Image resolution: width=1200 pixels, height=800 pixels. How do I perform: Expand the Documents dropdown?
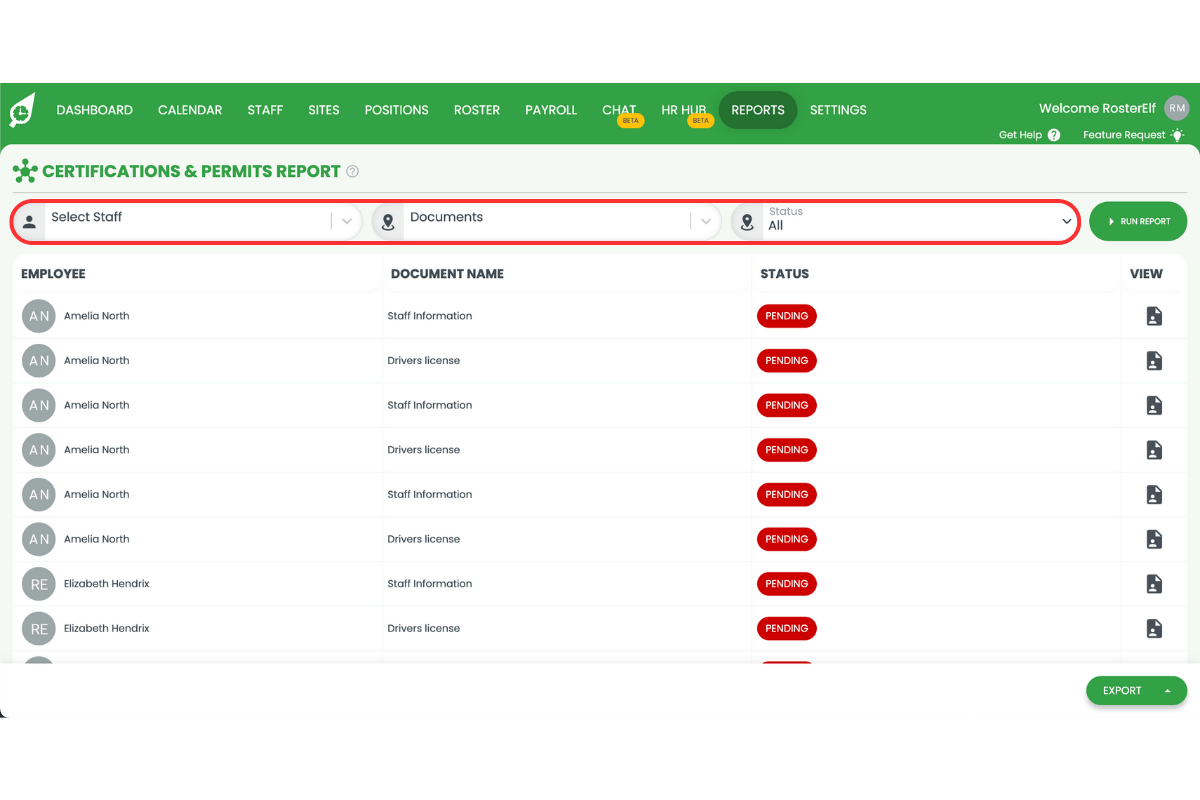pyautogui.click(x=706, y=221)
